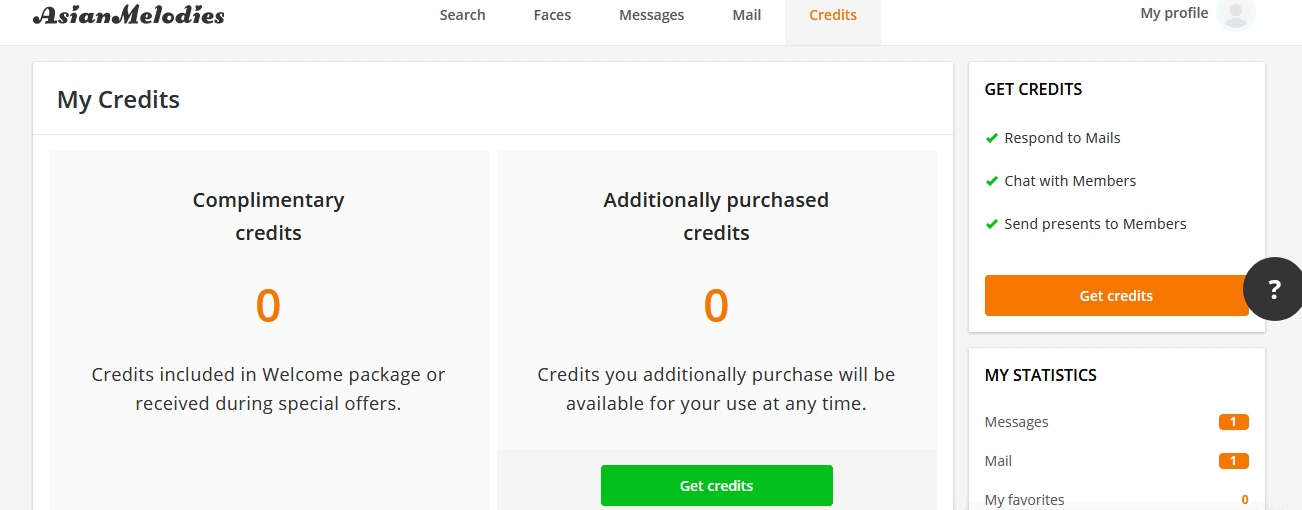The height and width of the screenshot is (510, 1302).
Task: Go to the Messages tab in the top navigation
Action: [x=651, y=15]
